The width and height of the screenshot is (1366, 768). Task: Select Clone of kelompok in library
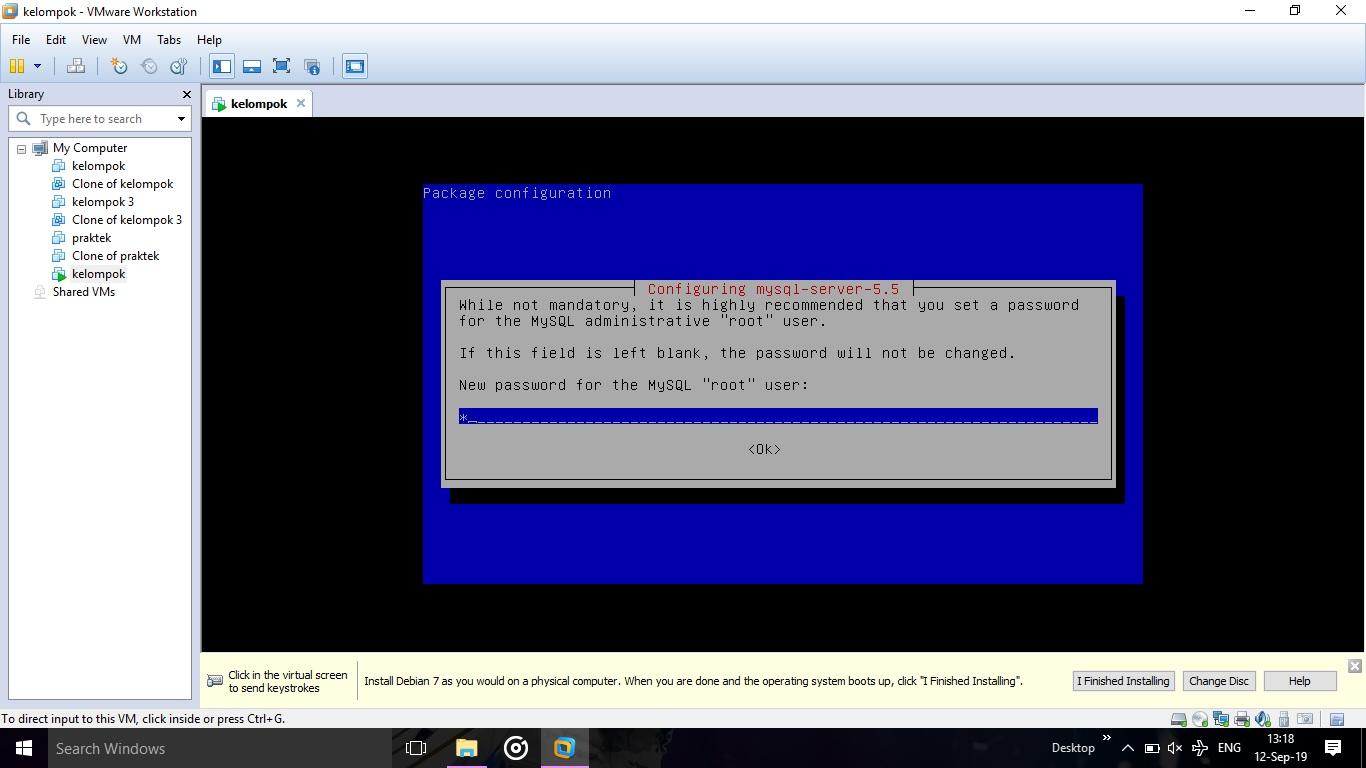pos(122,184)
